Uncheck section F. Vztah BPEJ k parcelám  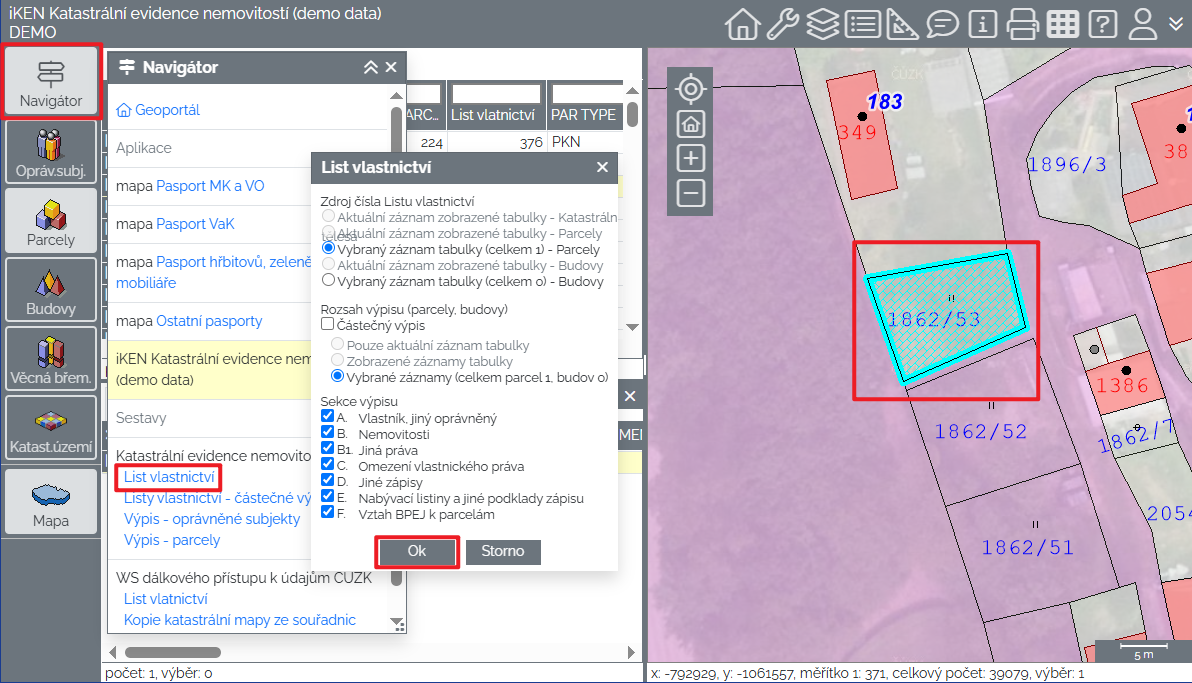click(327, 514)
